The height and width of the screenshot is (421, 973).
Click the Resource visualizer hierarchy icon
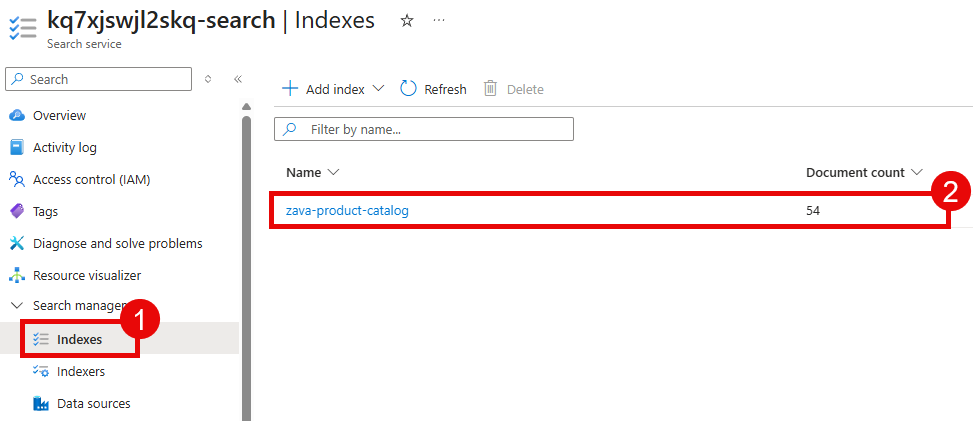click(x=17, y=275)
